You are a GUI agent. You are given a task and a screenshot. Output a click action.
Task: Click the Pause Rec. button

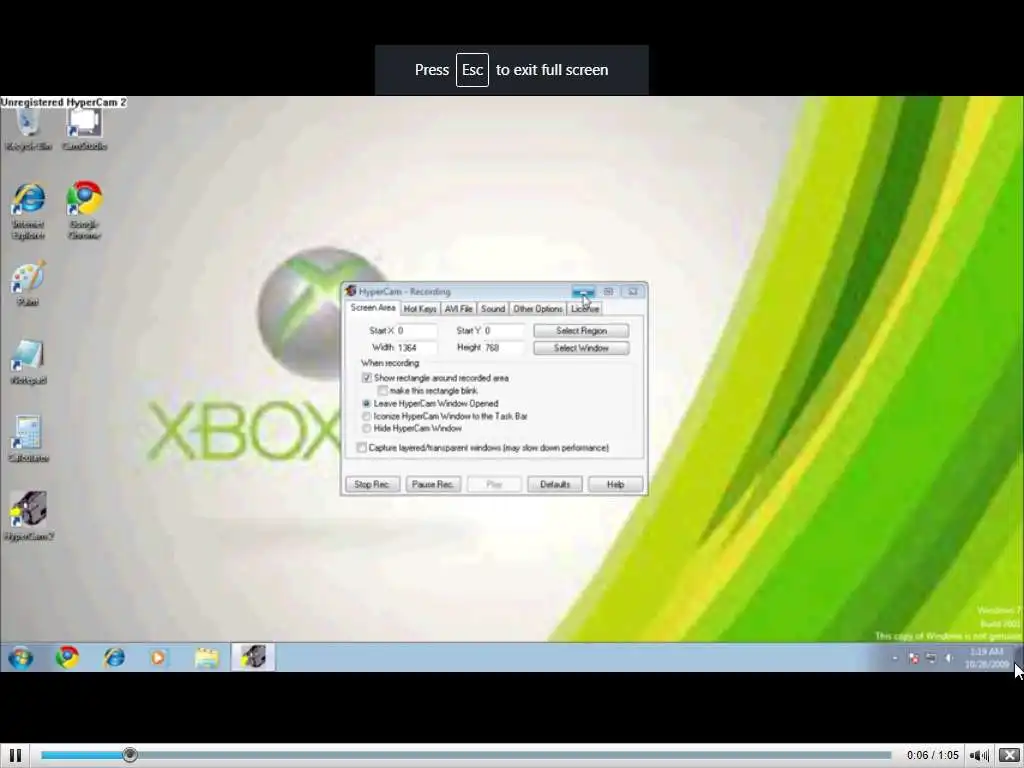coord(433,484)
